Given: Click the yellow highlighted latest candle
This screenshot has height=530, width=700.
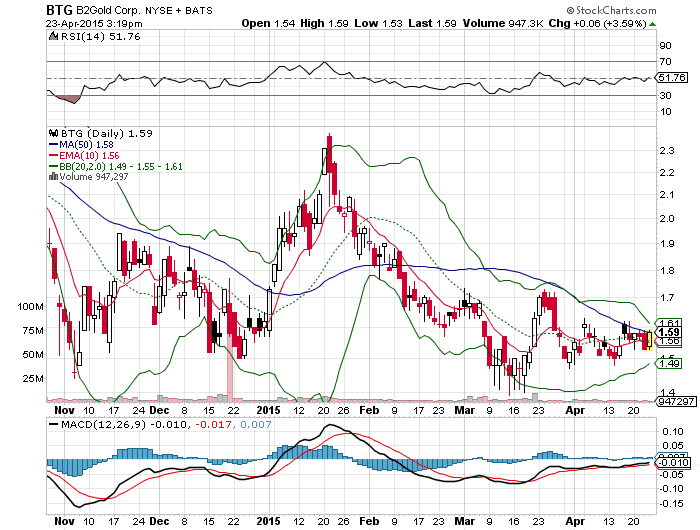Looking at the screenshot, I should coord(650,339).
